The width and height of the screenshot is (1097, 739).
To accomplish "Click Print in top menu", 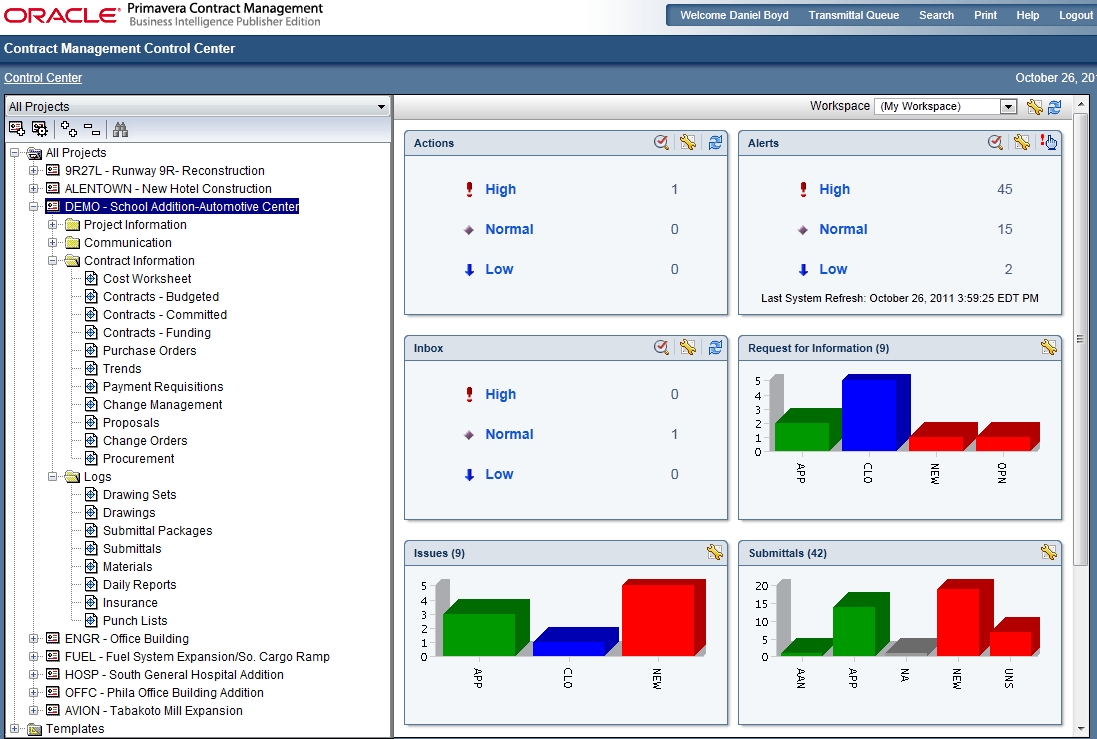I will point(985,15).
